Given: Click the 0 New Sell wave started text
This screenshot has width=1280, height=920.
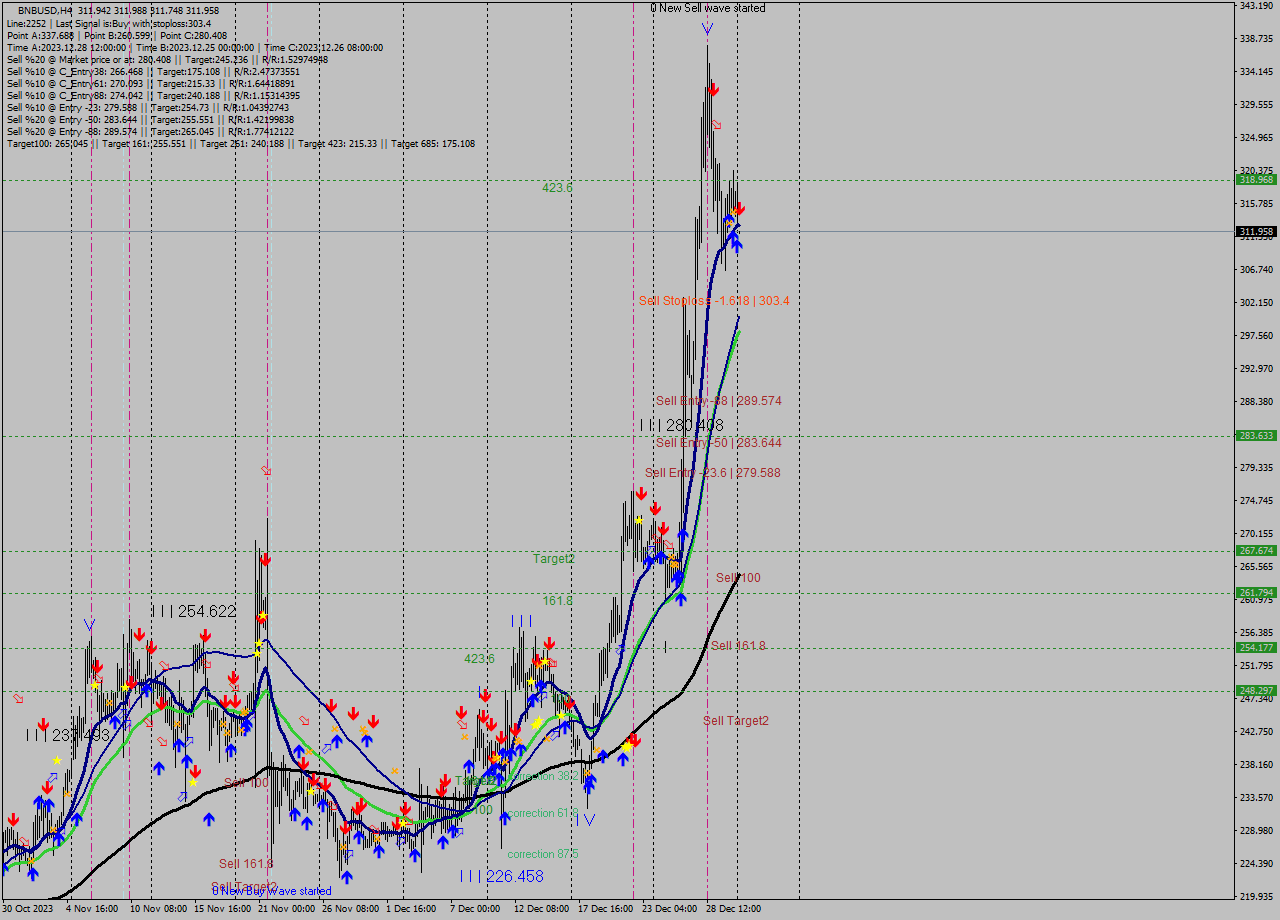Looking at the screenshot, I should point(707,8).
